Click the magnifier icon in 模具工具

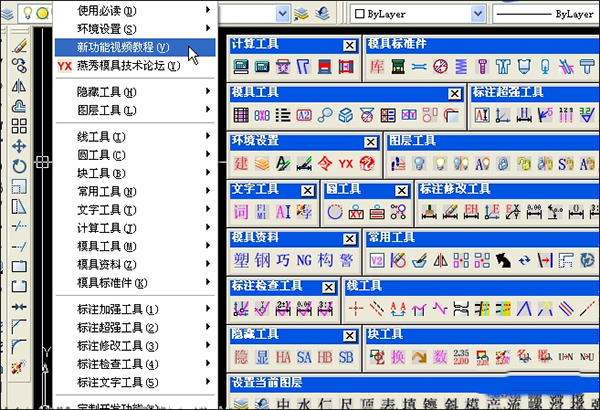pyautogui.click(x=325, y=115)
